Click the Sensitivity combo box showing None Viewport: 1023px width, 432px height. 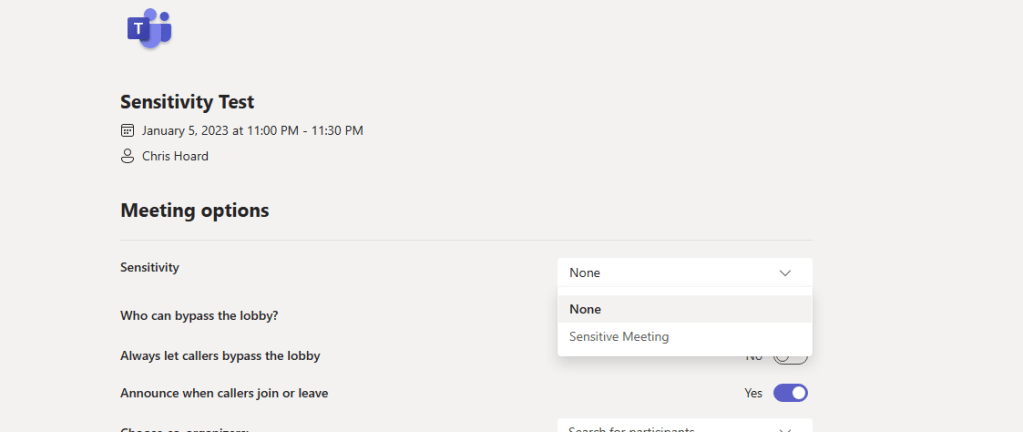[x=670, y=273]
